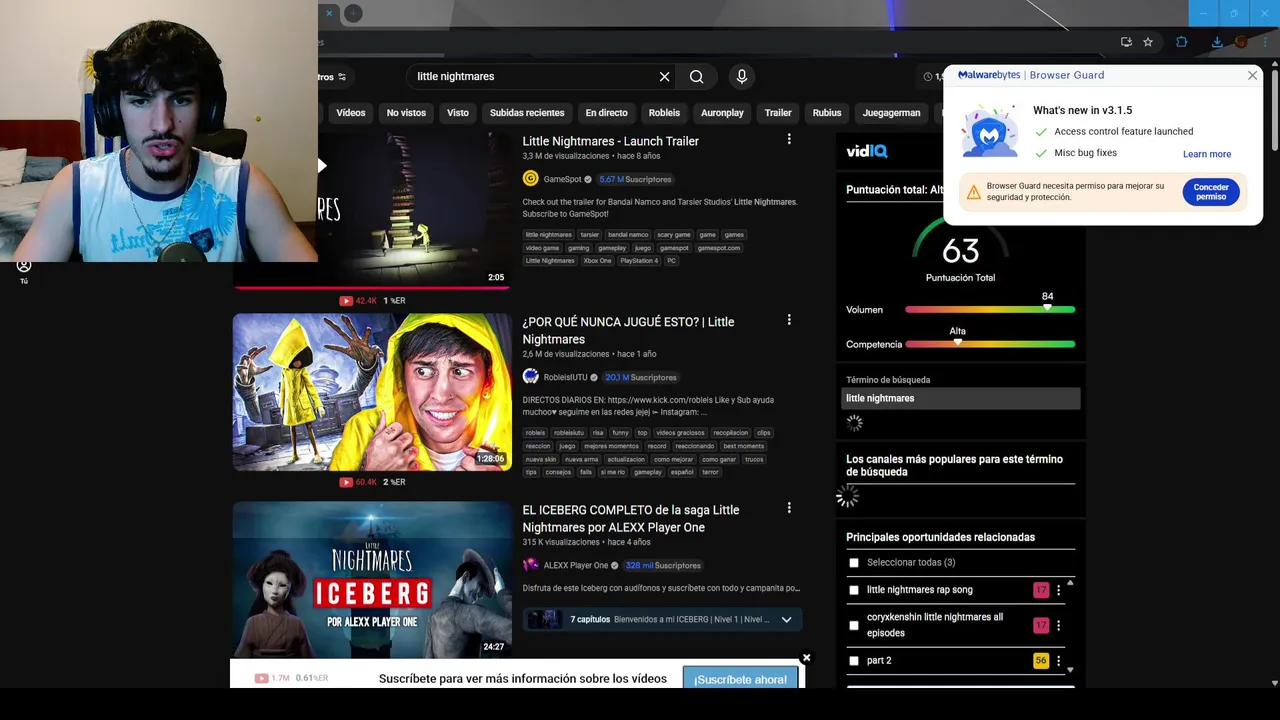Screen dimensions: 1280x720
Task: Open the browser profile avatar
Action: 1241,42
